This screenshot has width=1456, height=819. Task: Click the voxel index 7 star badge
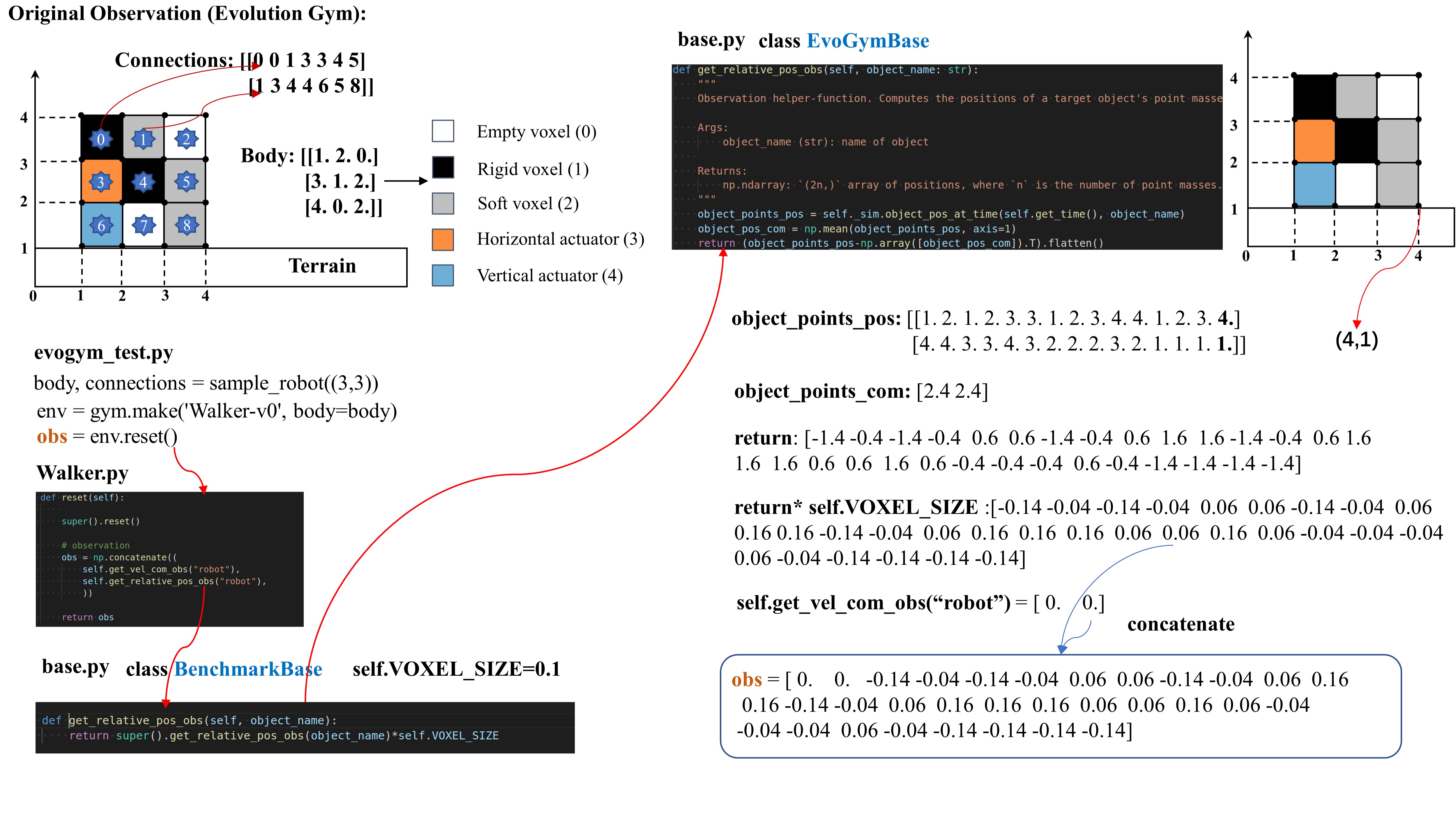click(144, 225)
